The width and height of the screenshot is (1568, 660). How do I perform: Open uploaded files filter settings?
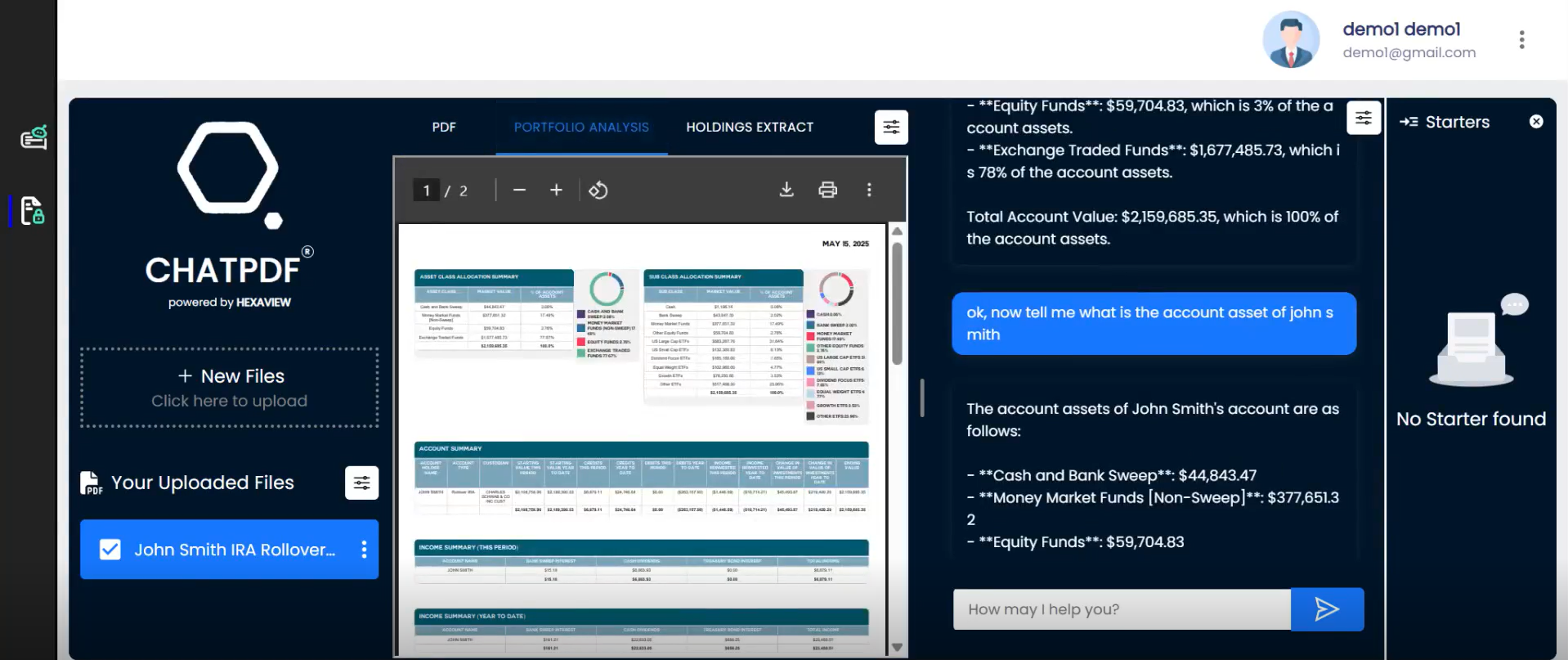pos(361,483)
